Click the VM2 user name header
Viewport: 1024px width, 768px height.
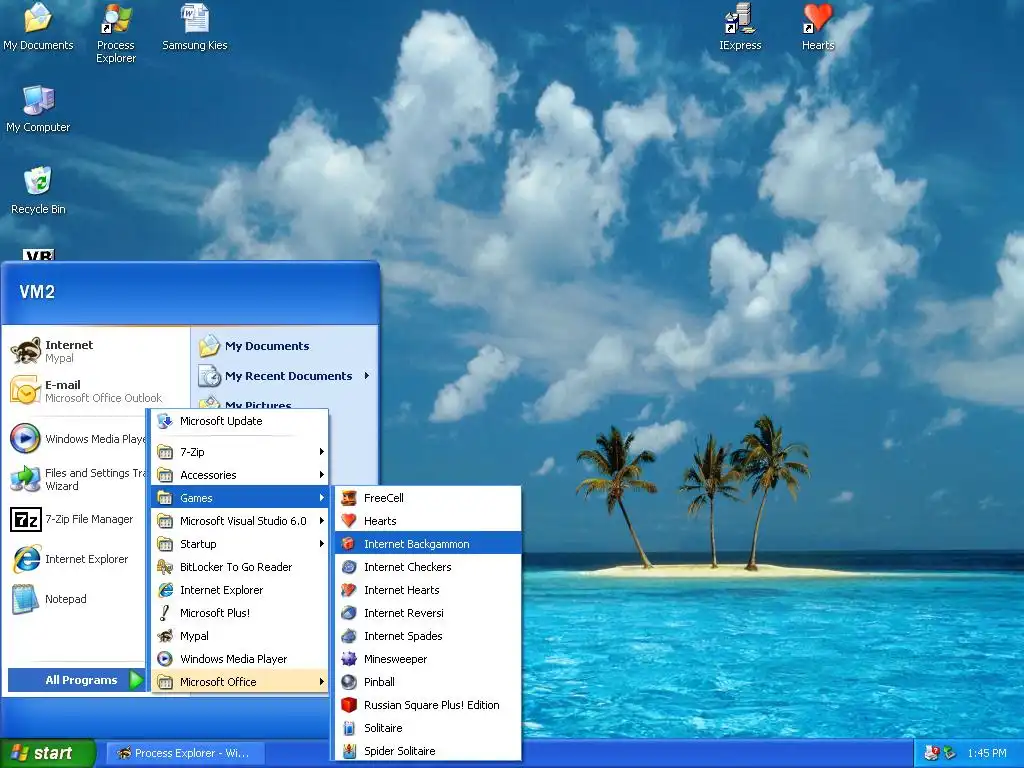click(37, 292)
